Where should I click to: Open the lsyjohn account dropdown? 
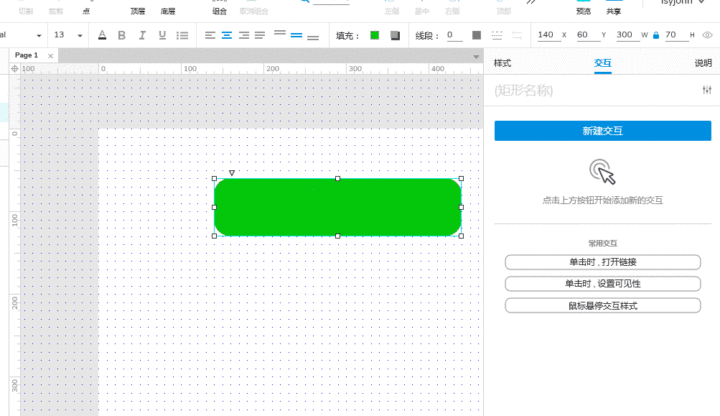pos(682,3)
